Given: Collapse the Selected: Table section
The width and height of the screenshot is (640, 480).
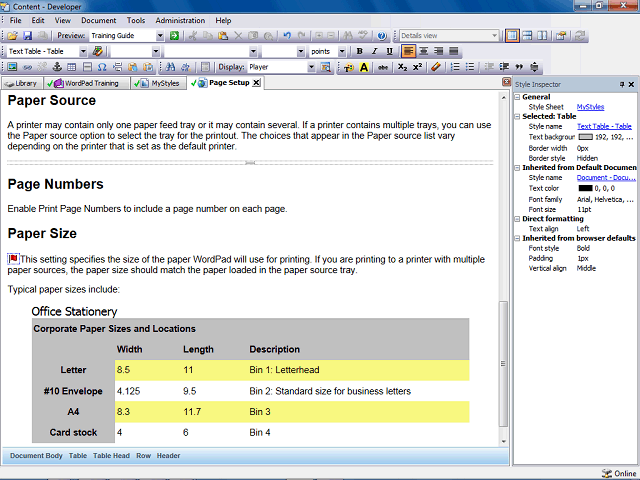Looking at the screenshot, I should pos(517,117).
